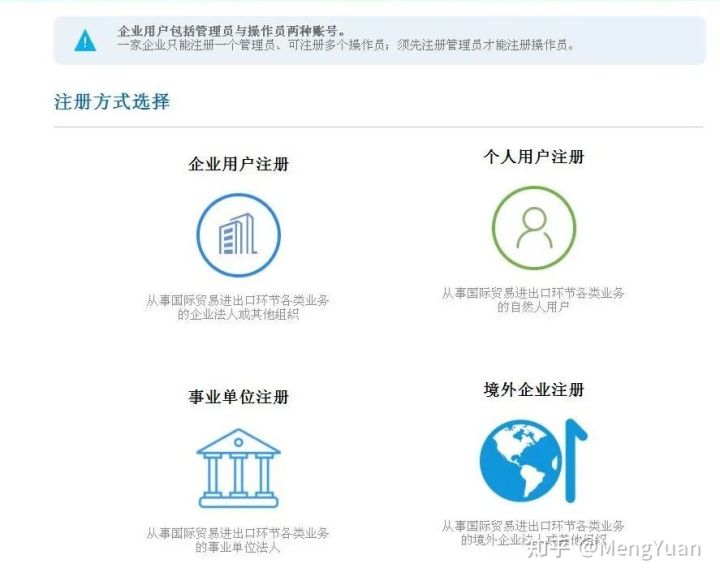Click text 的自然人用户
The height and width of the screenshot is (581, 720).
(533, 307)
